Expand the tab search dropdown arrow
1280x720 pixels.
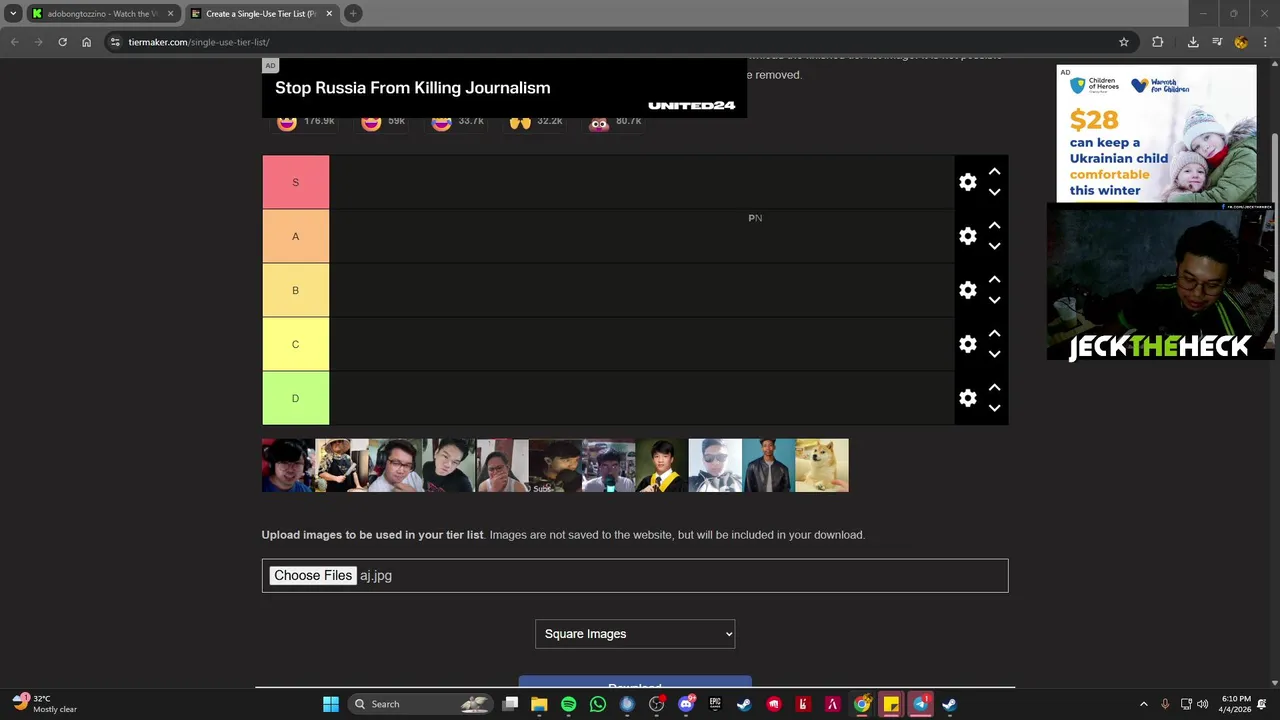(x=13, y=14)
